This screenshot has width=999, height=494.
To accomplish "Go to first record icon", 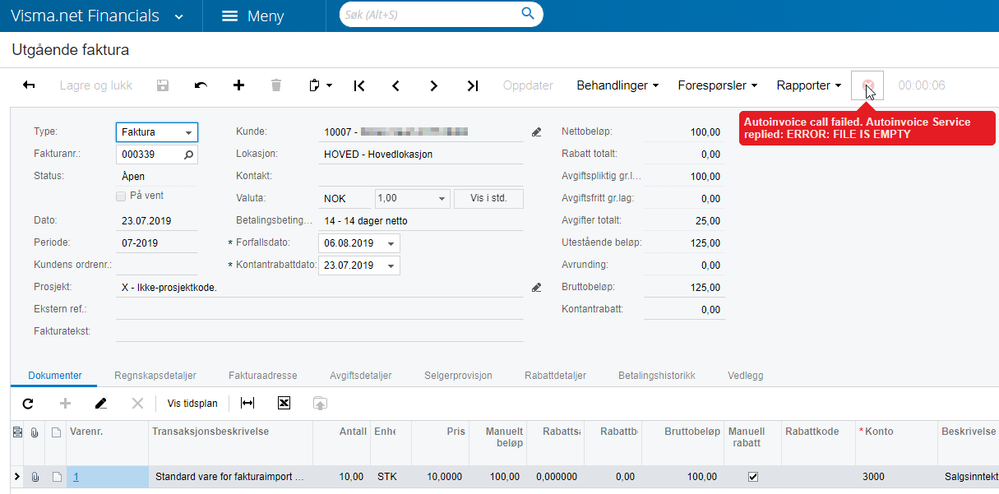I will 359,85.
